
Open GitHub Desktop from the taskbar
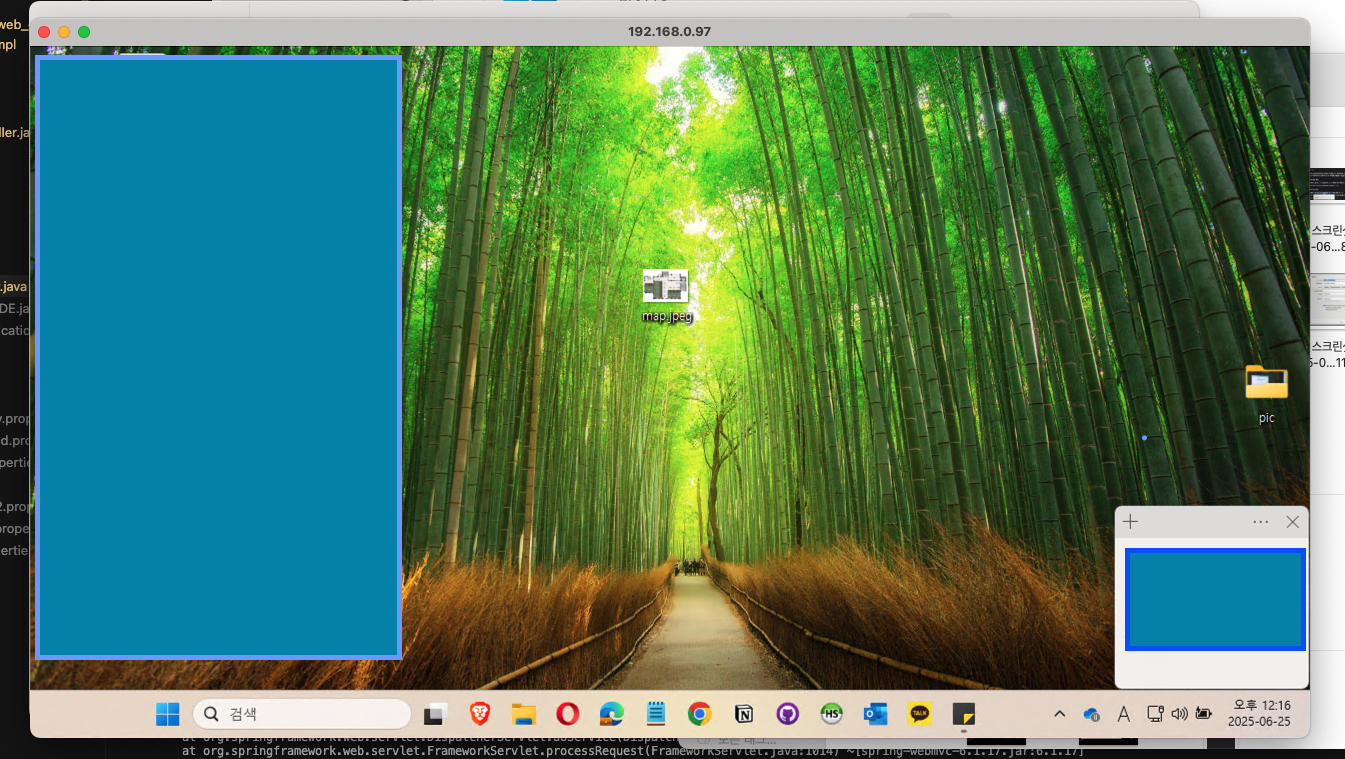click(x=788, y=714)
